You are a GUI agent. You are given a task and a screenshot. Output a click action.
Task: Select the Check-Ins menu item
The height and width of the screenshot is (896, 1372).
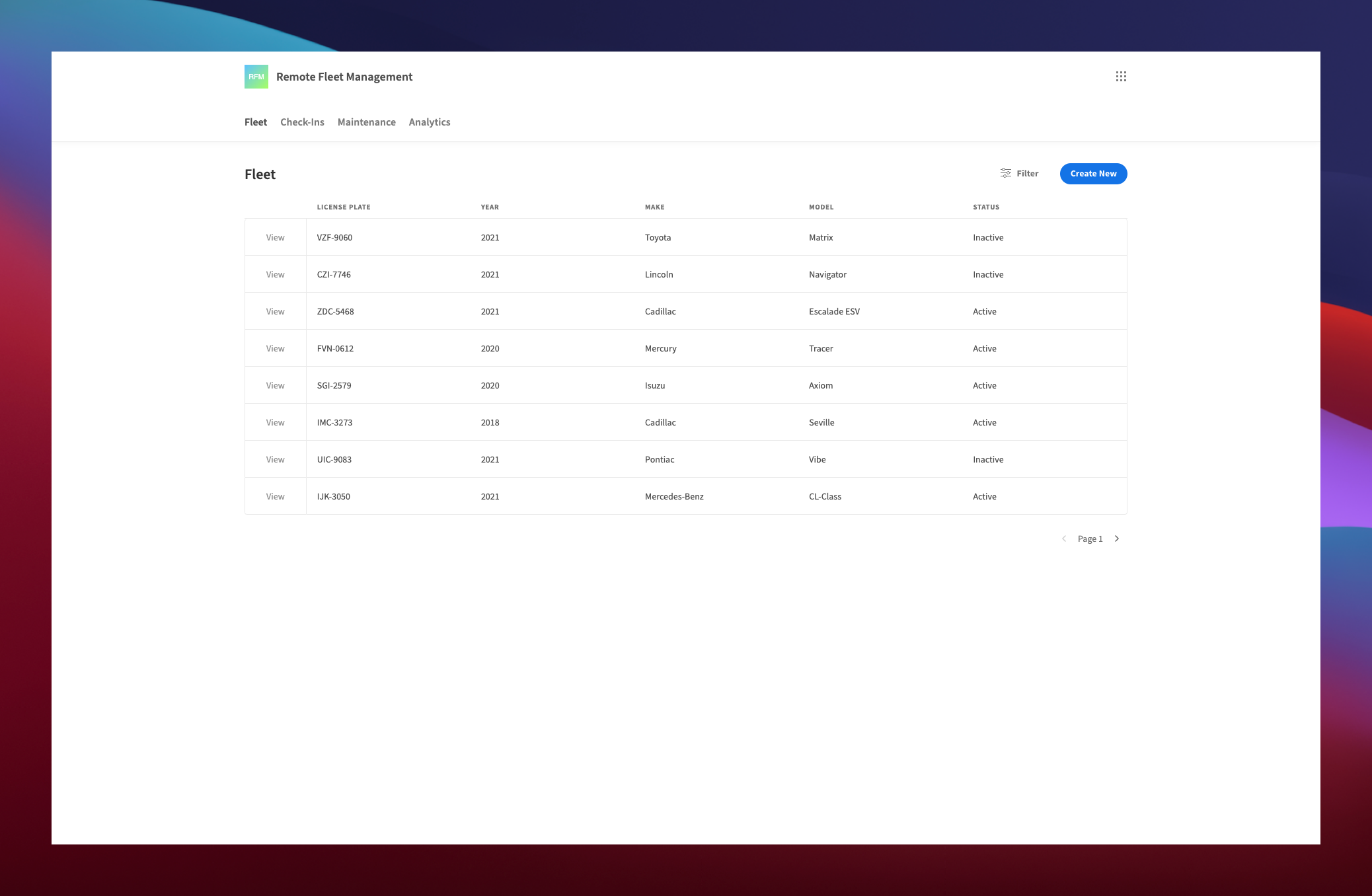[x=303, y=122]
